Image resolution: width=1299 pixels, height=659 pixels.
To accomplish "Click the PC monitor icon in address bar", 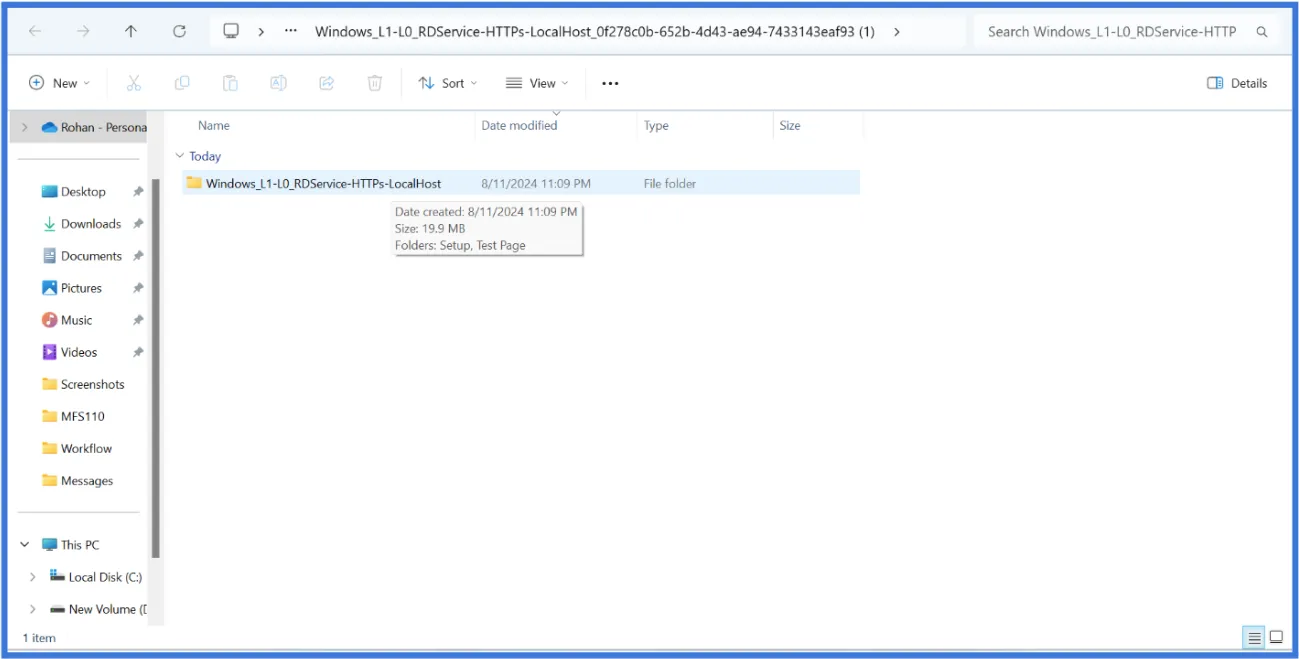I will [x=231, y=31].
